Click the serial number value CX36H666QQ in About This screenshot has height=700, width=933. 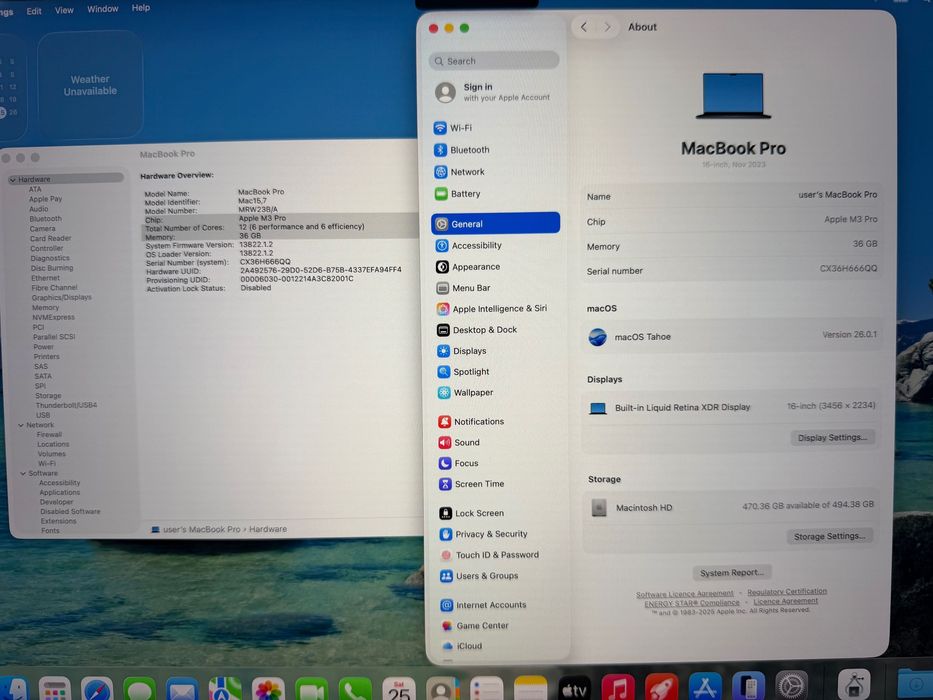(848, 268)
